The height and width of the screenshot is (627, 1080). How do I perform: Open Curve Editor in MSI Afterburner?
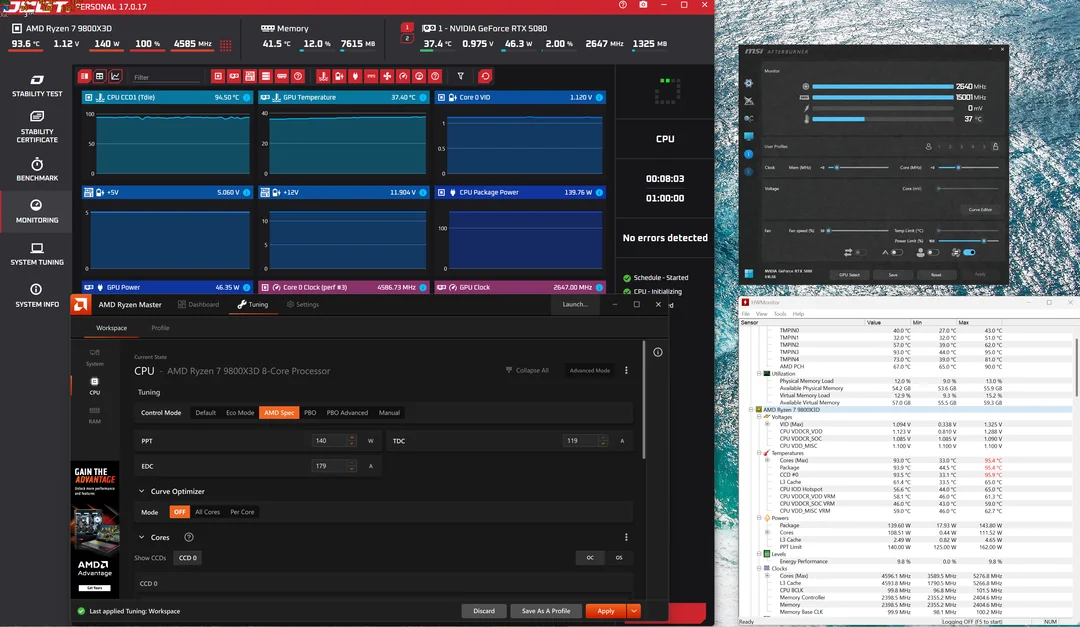click(x=980, y=209)
